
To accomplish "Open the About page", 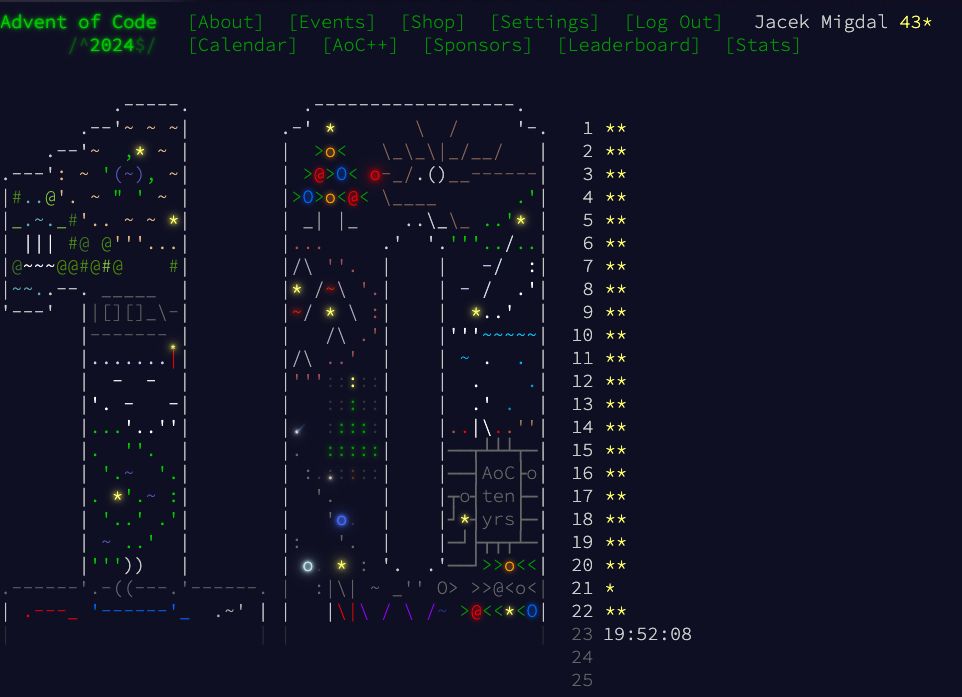I will click(226, 22).
